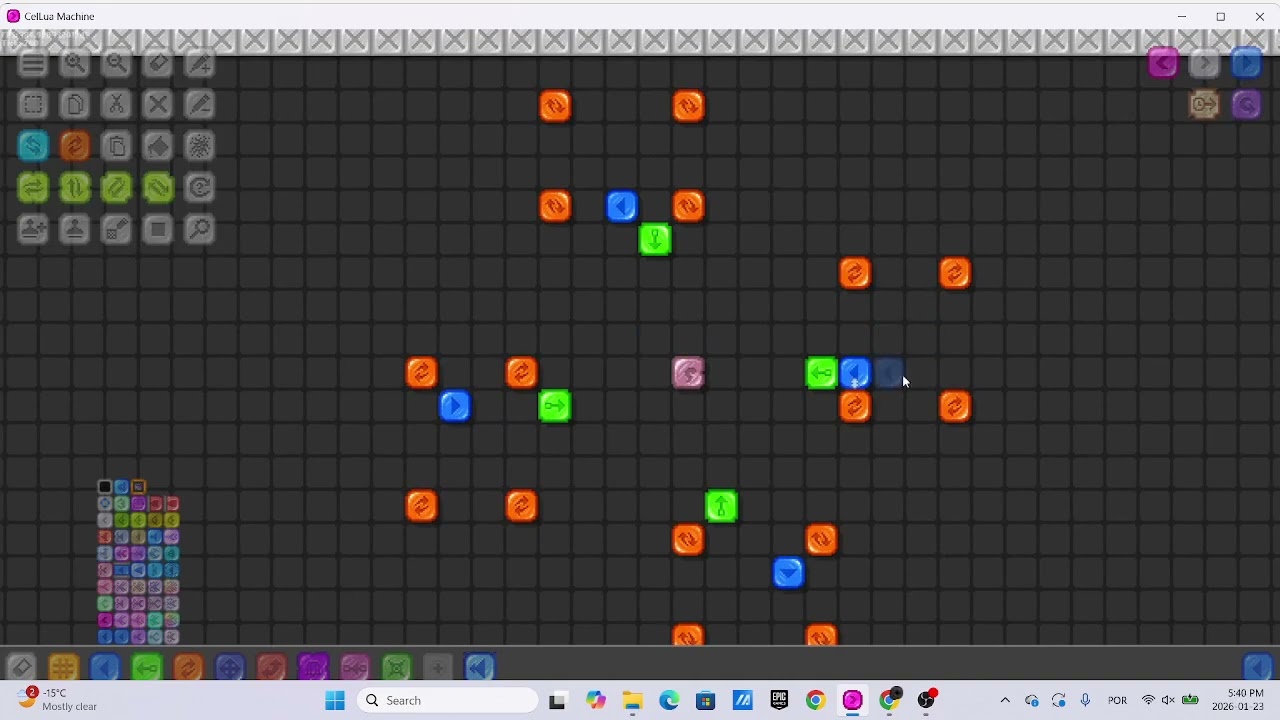Click the clipboard paste icon
The image size is (1280, 720).
pyautogui.click(x=117, y=147)
